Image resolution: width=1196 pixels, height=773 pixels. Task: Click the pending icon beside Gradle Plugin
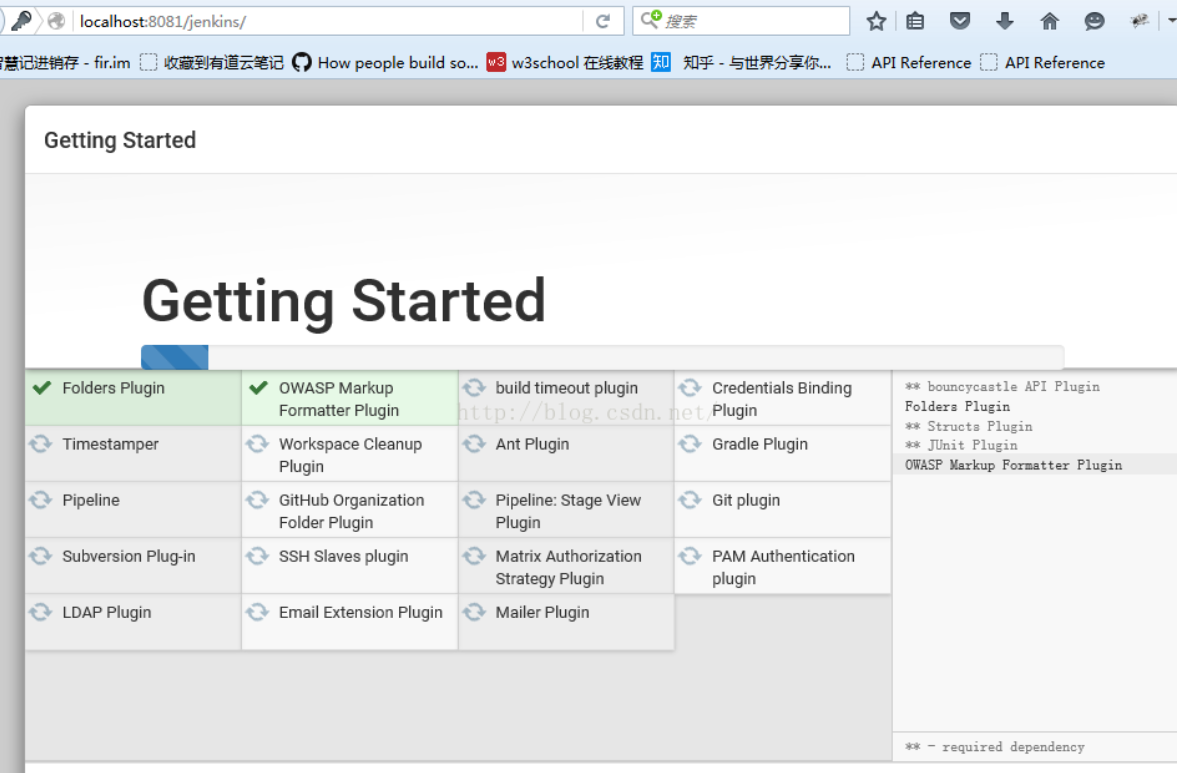click(690, 443)
